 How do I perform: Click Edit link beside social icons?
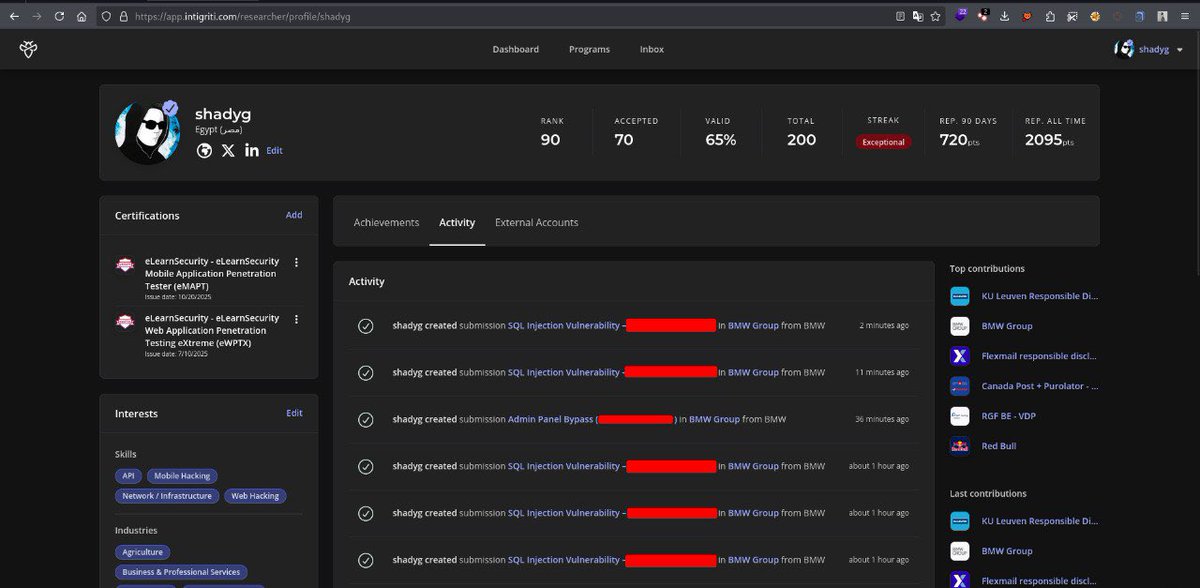274,151
